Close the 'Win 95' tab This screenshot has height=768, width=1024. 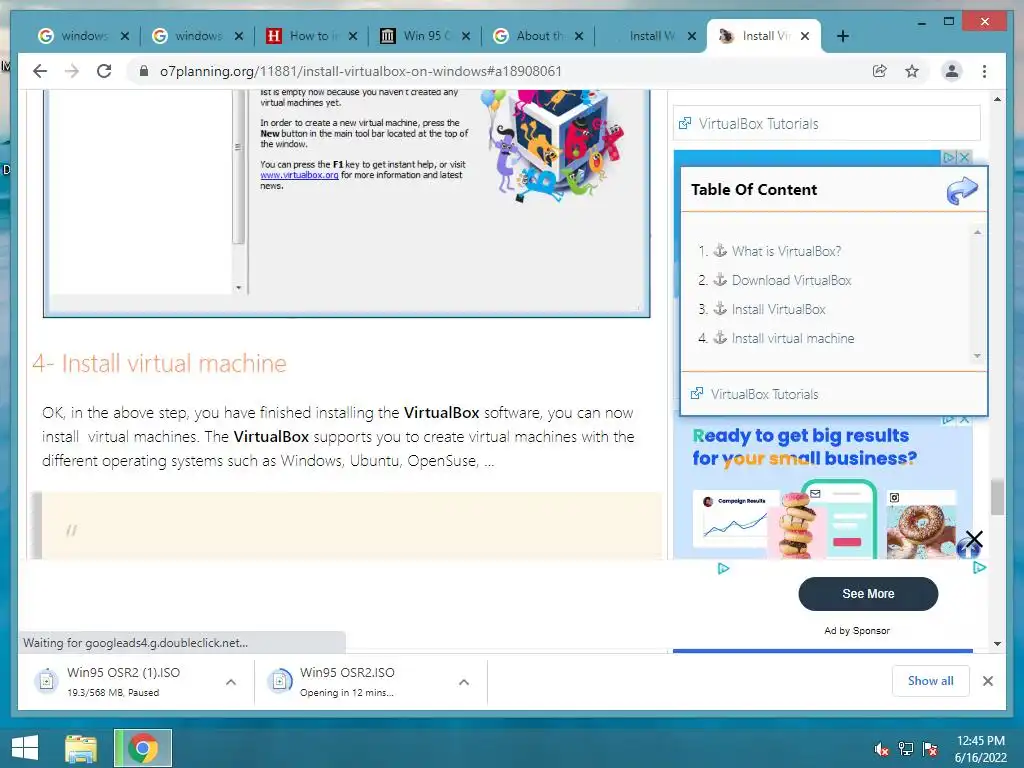(x=466, y=36)
